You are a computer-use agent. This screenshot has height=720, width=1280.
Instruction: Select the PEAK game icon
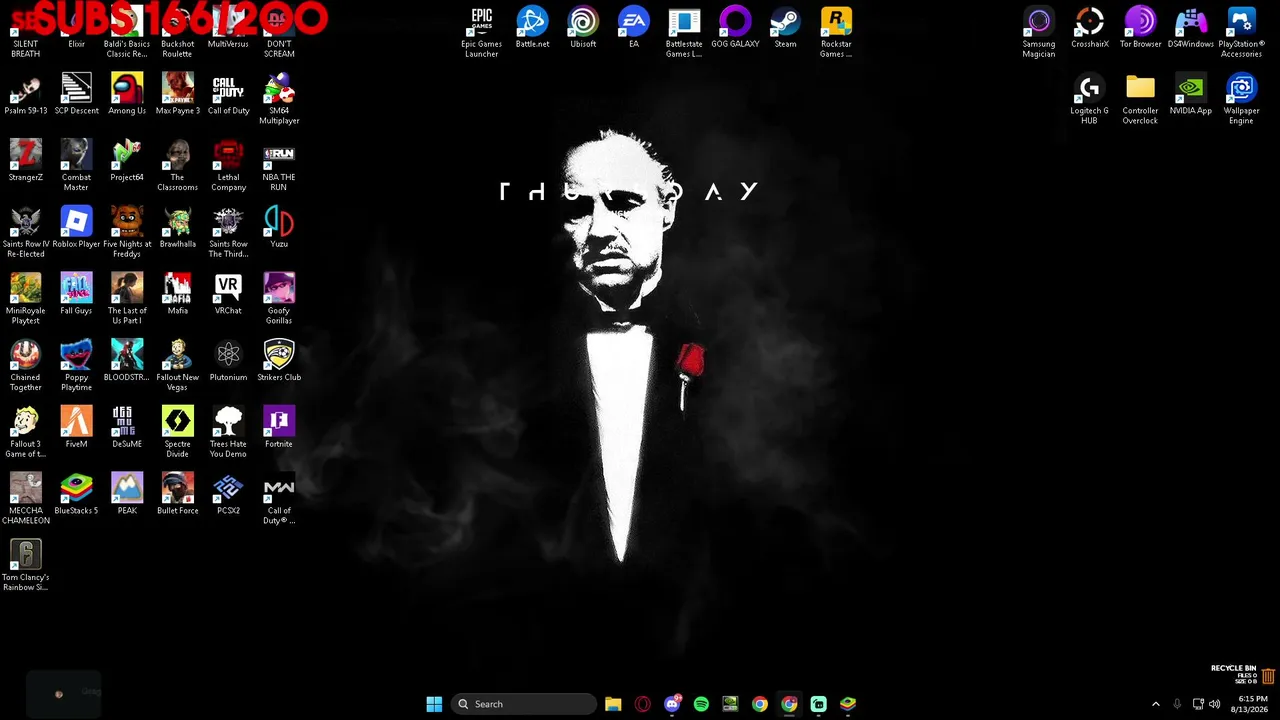pos(127,495)
